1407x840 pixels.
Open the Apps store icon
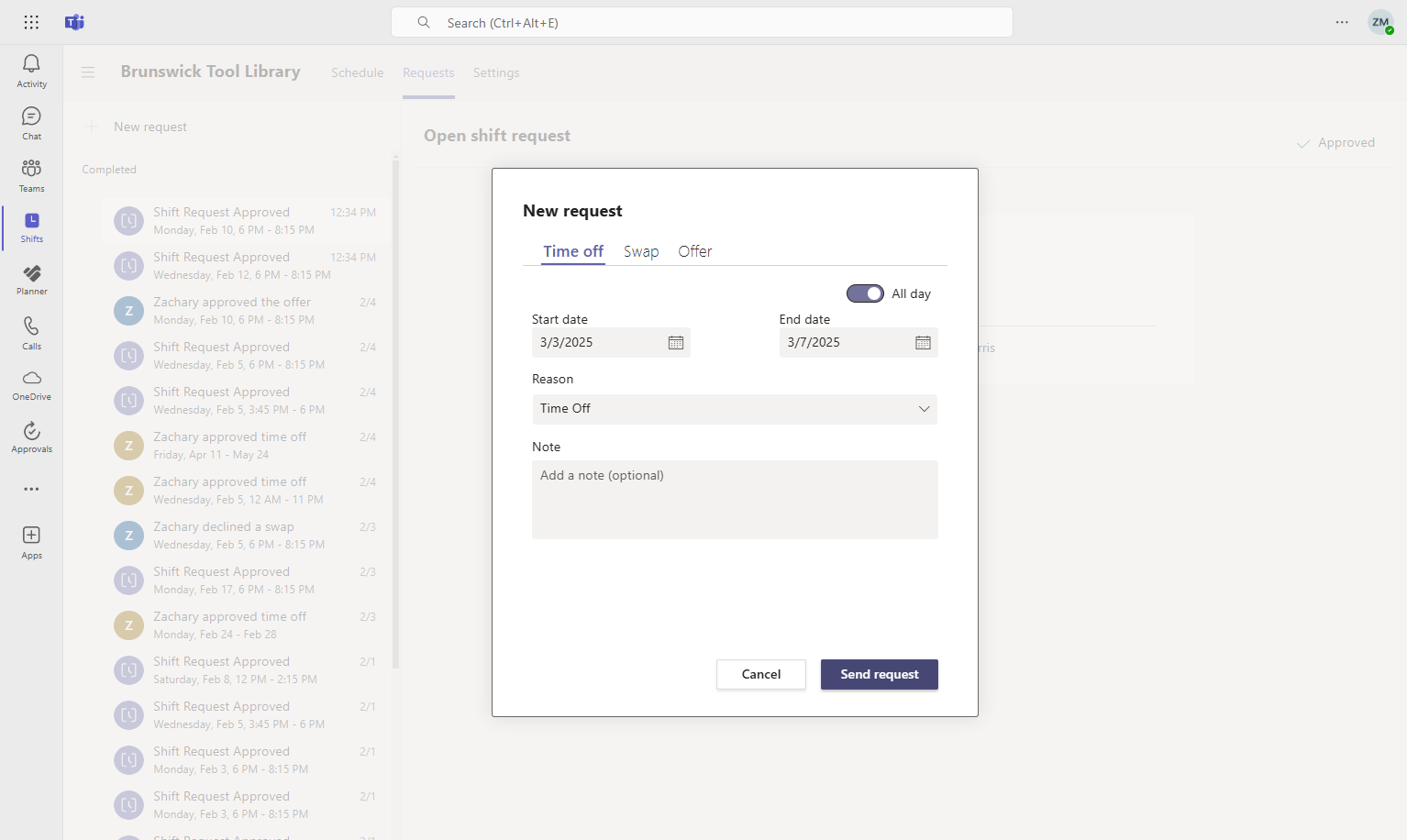[x=31, y=542]
